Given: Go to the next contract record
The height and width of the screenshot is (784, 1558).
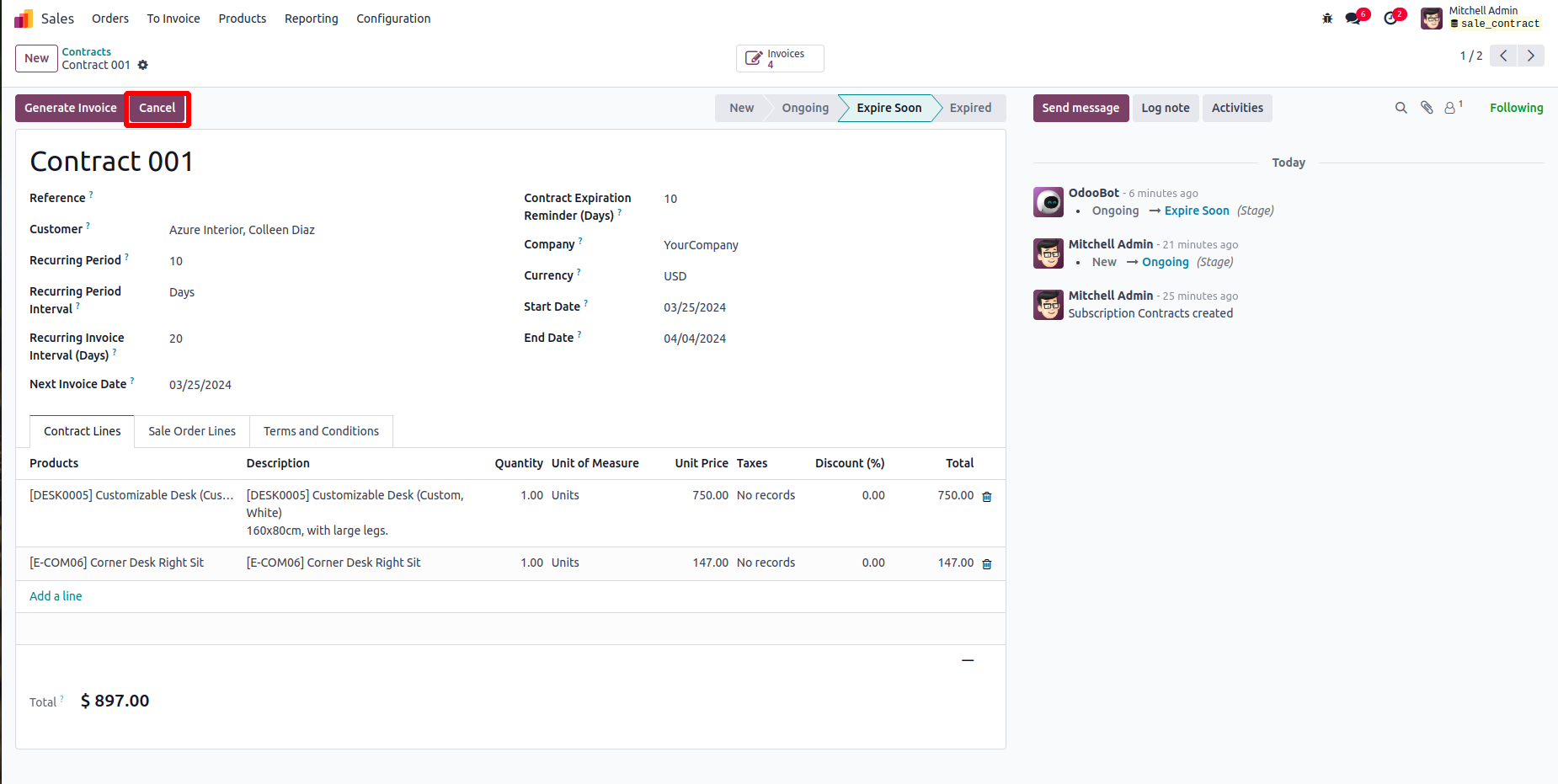Looking at the screenshot, I should [1531, 56].
